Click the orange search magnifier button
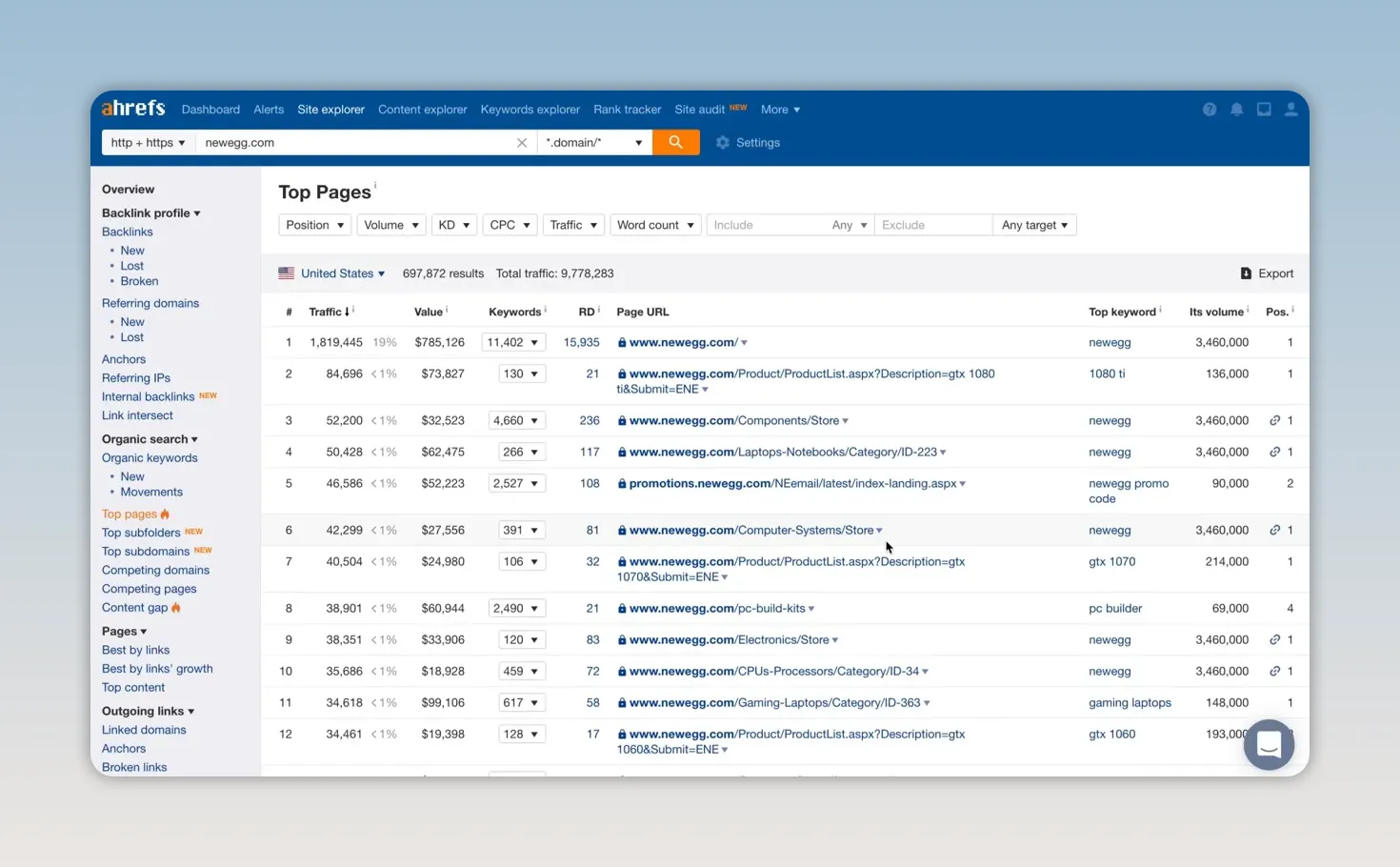Viewport: 1400px width, 867px height. (x=676, y=142)
